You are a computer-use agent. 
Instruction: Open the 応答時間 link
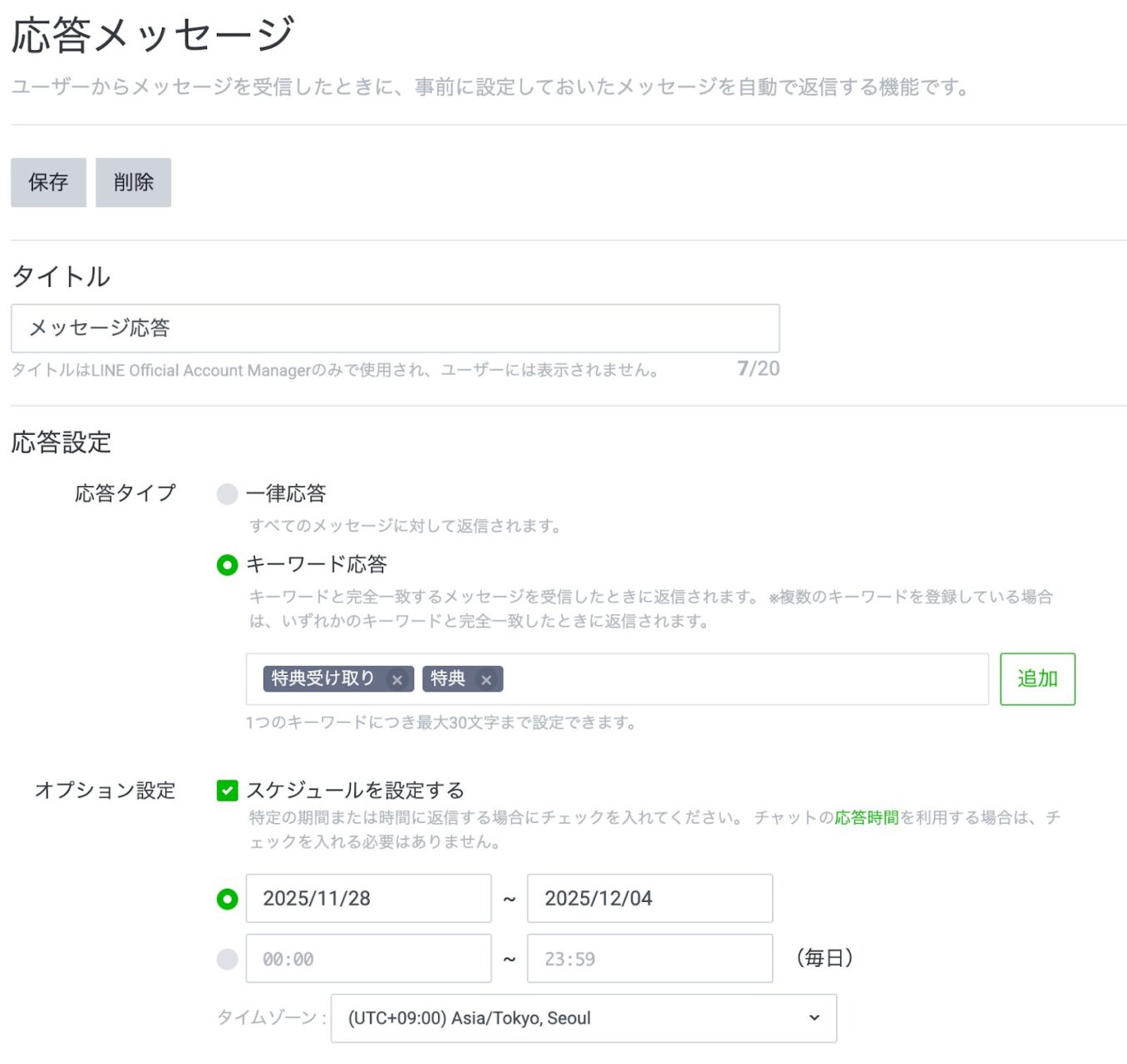pos(868,817)
